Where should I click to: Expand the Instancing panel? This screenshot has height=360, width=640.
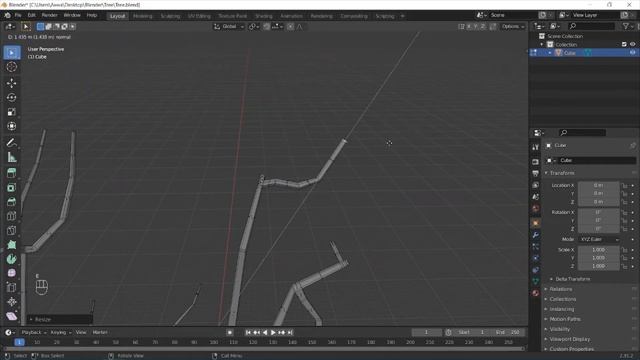(562, 309)
